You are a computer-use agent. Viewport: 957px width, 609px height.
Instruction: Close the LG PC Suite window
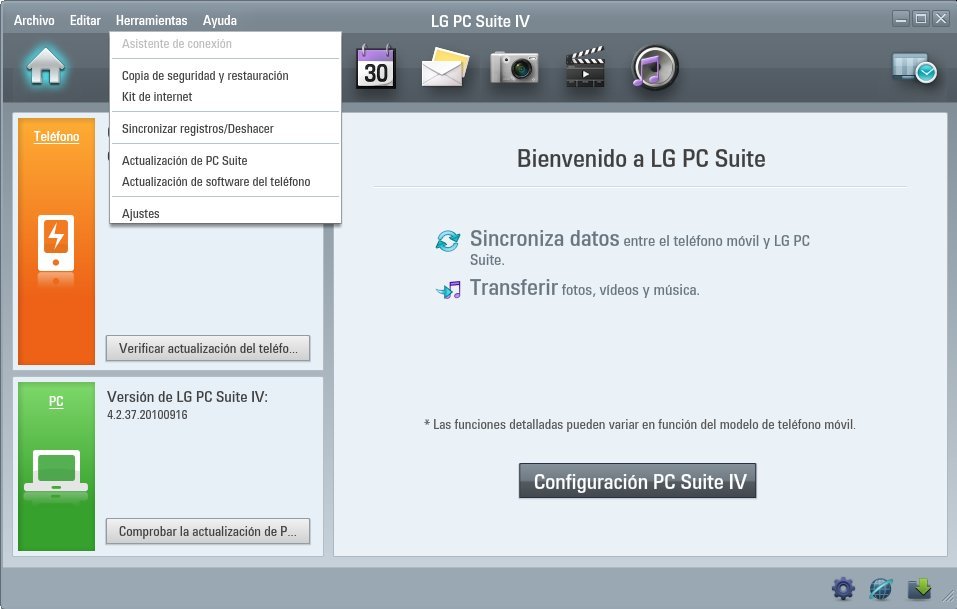[x=941, y=19]
